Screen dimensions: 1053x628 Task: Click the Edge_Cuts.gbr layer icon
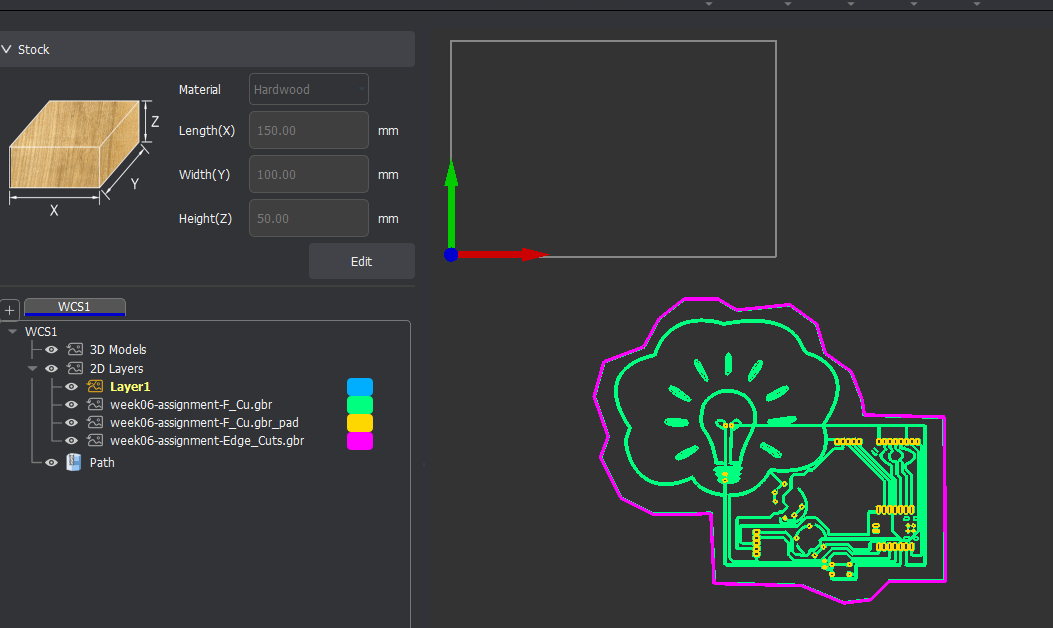pyautogui.click(x=95, y=441)
